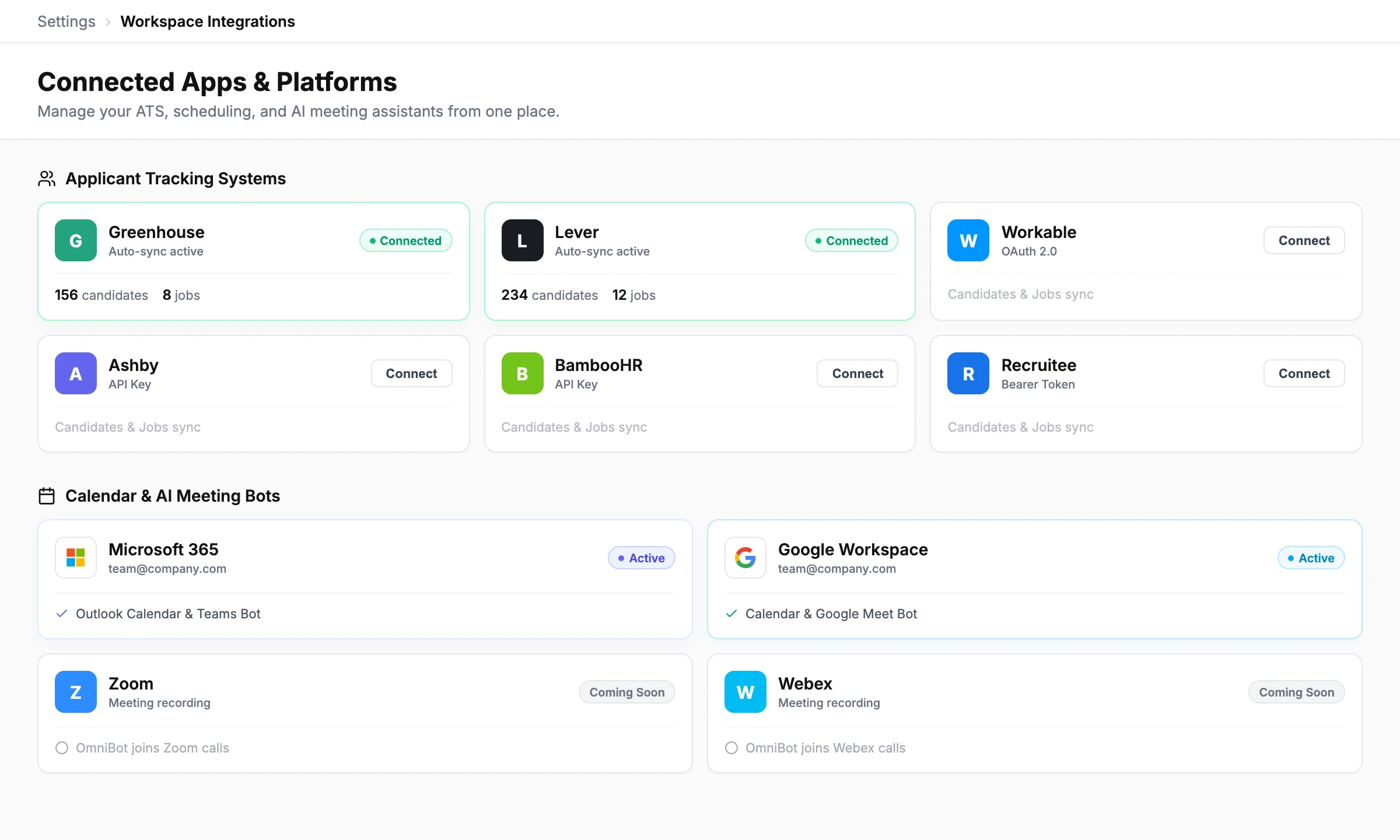The image size is (1400, 840).
Task: Click the Workspace Integrations breadcrumb
Action: [x=208, y=22]
